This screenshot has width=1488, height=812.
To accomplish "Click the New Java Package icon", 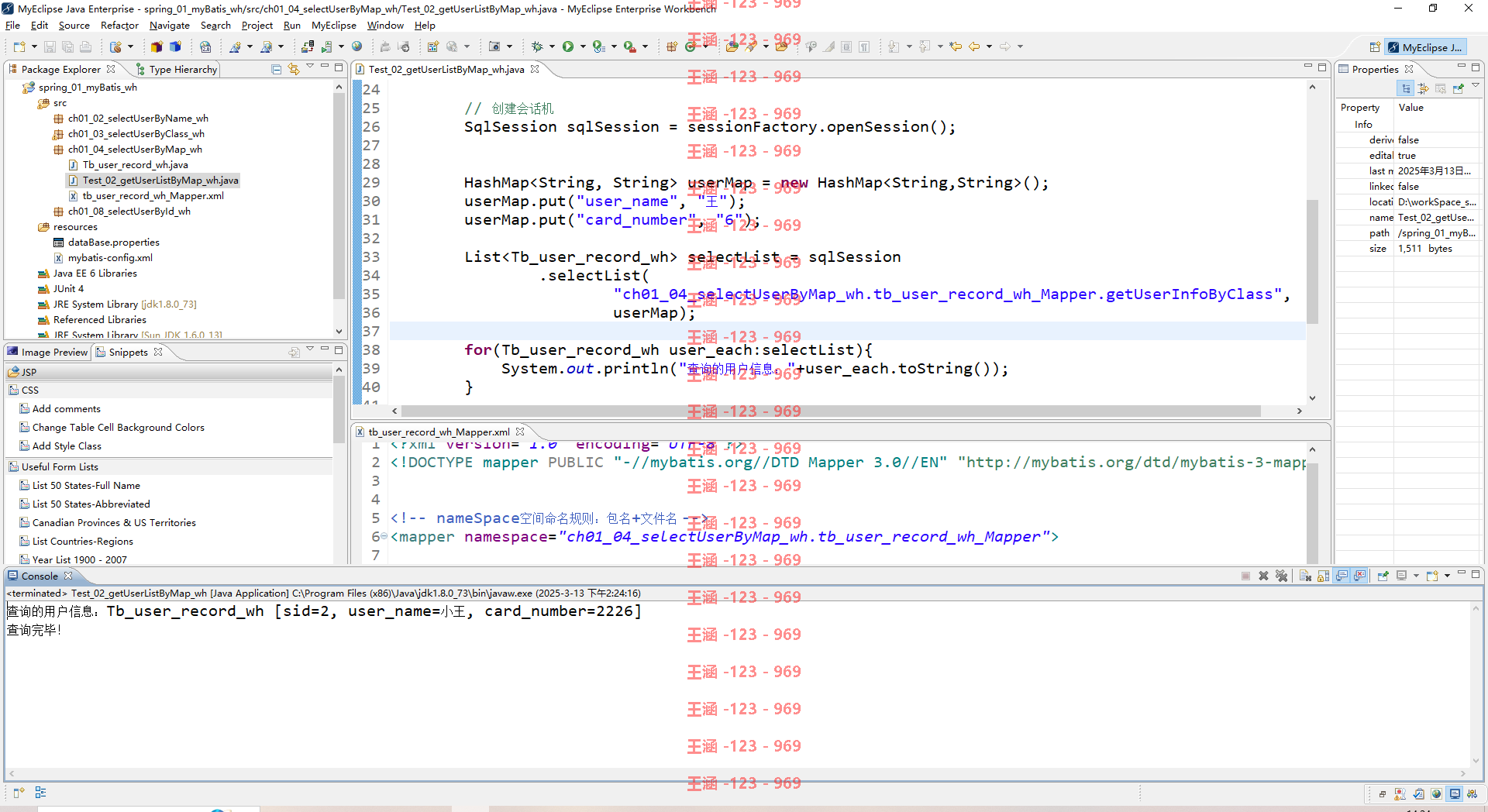I will click(672, 46).
